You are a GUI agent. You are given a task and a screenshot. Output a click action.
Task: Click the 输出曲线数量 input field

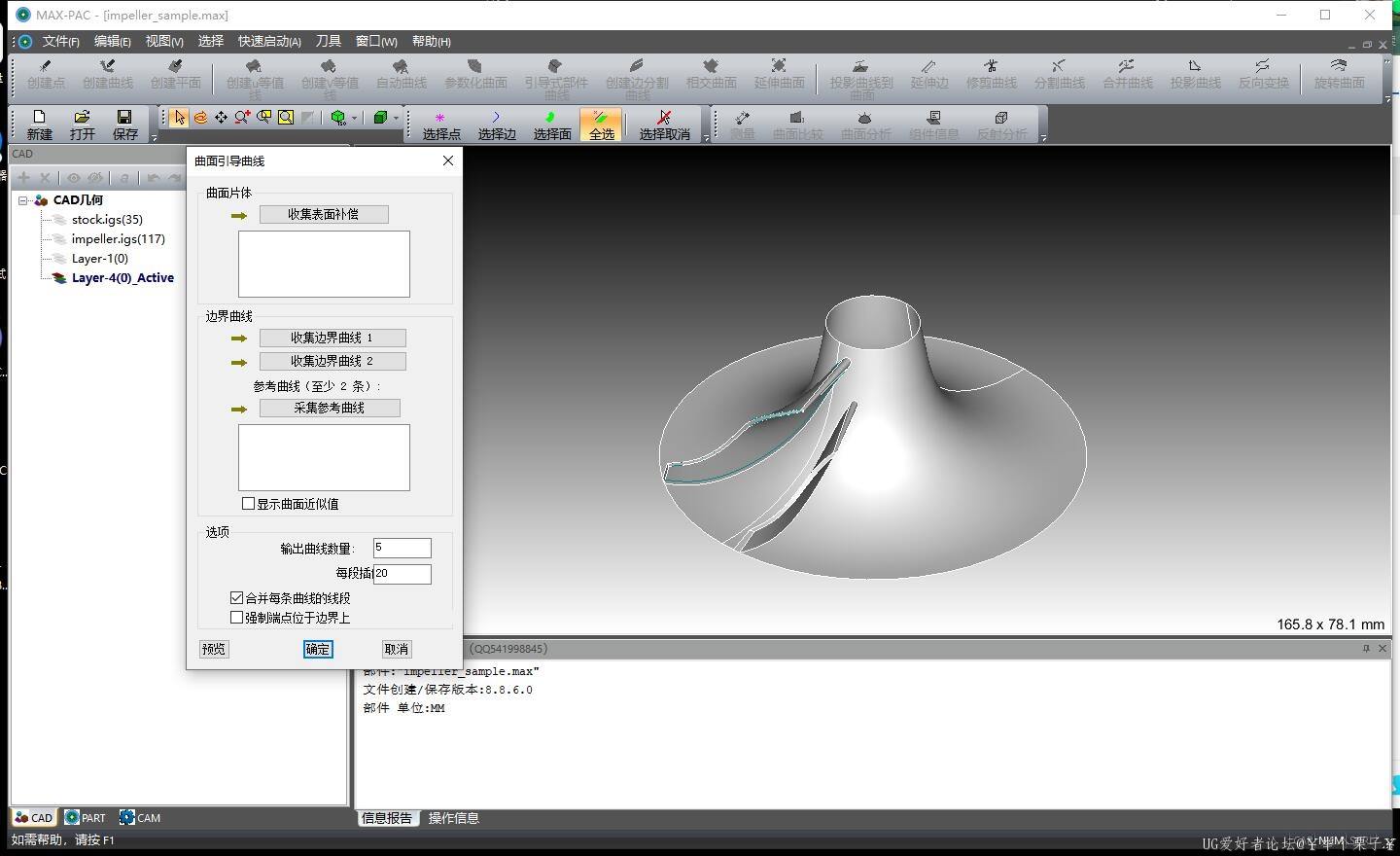click(402, 548)
